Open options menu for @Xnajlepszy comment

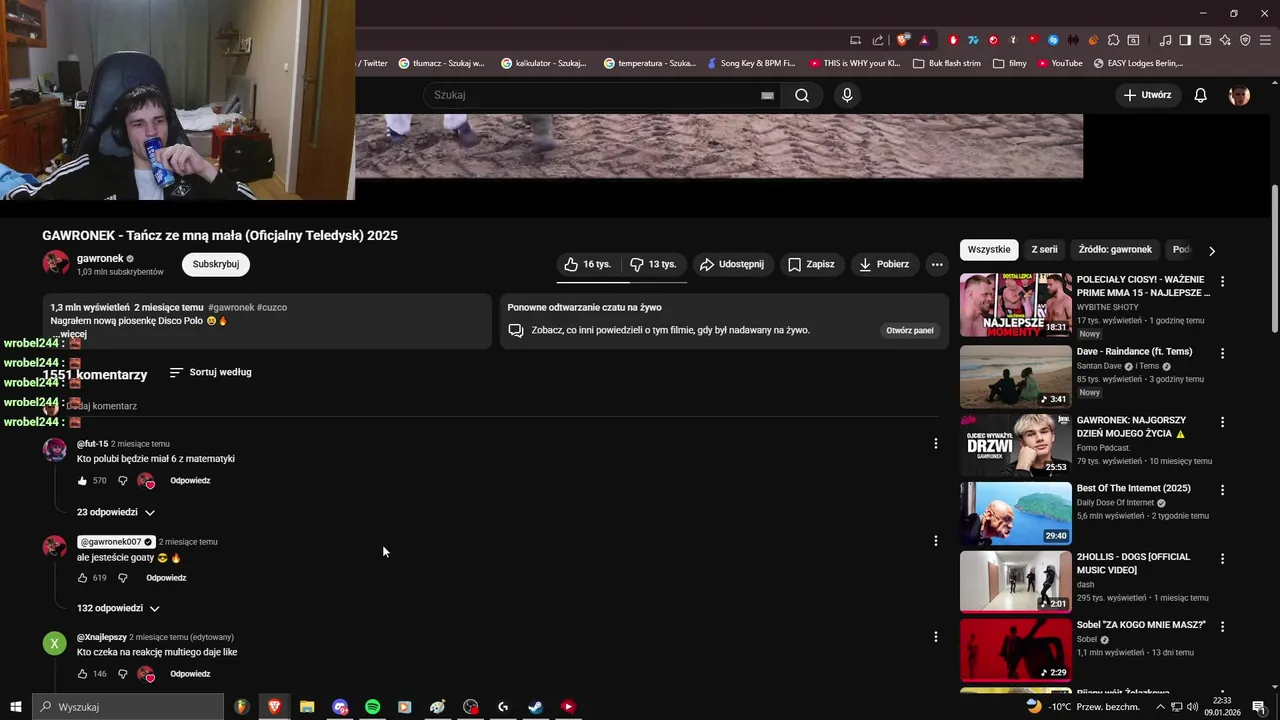tap(936, 636)
